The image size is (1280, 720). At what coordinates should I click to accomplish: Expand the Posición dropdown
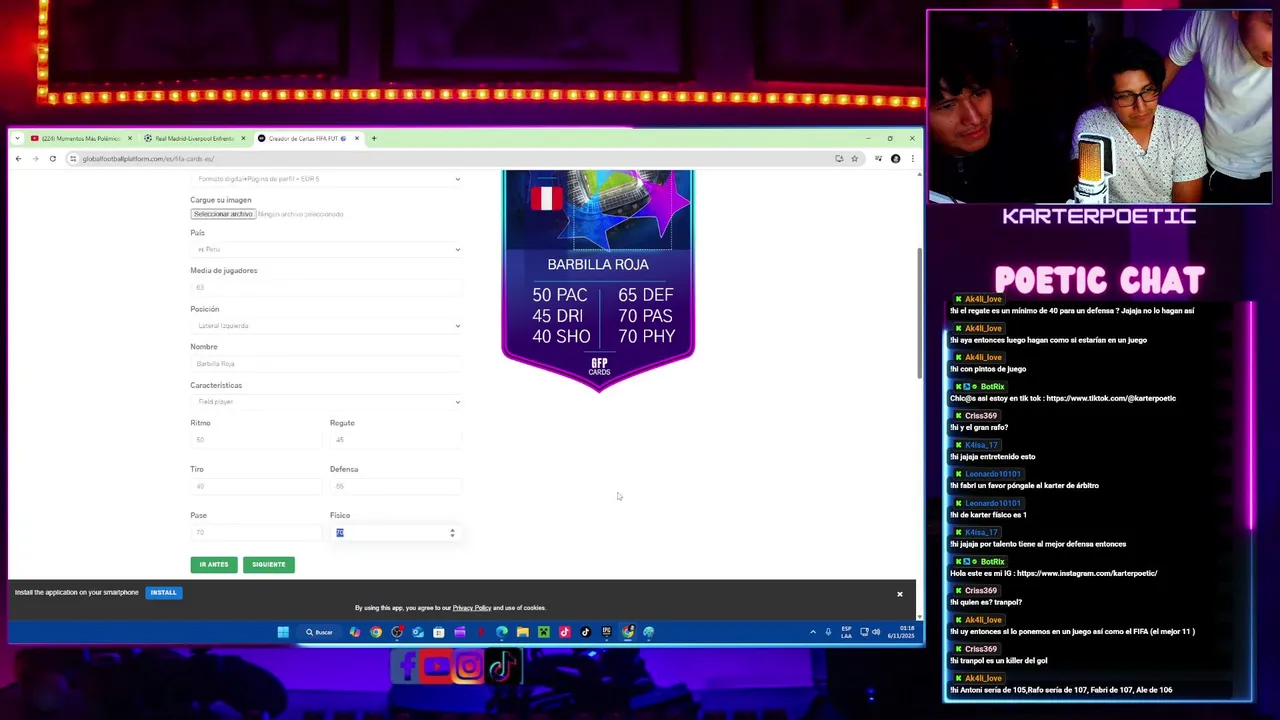326,325
